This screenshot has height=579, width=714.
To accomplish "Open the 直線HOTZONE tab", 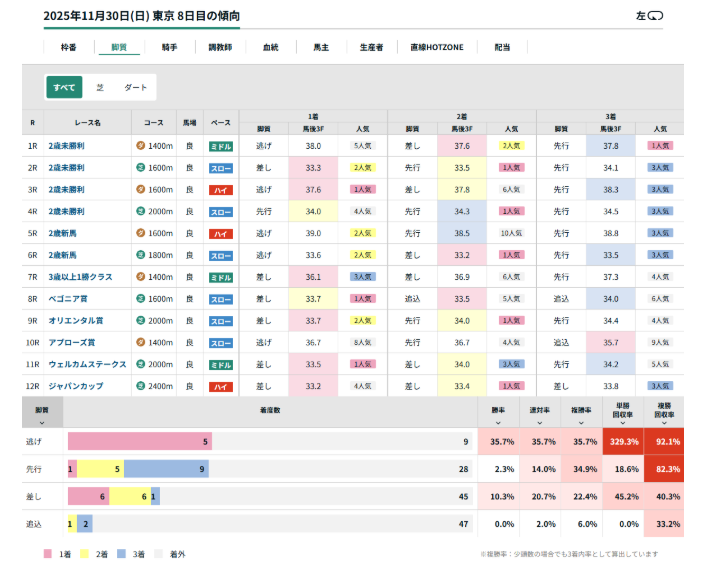I will pyautogui.click(x=437, y=47).
